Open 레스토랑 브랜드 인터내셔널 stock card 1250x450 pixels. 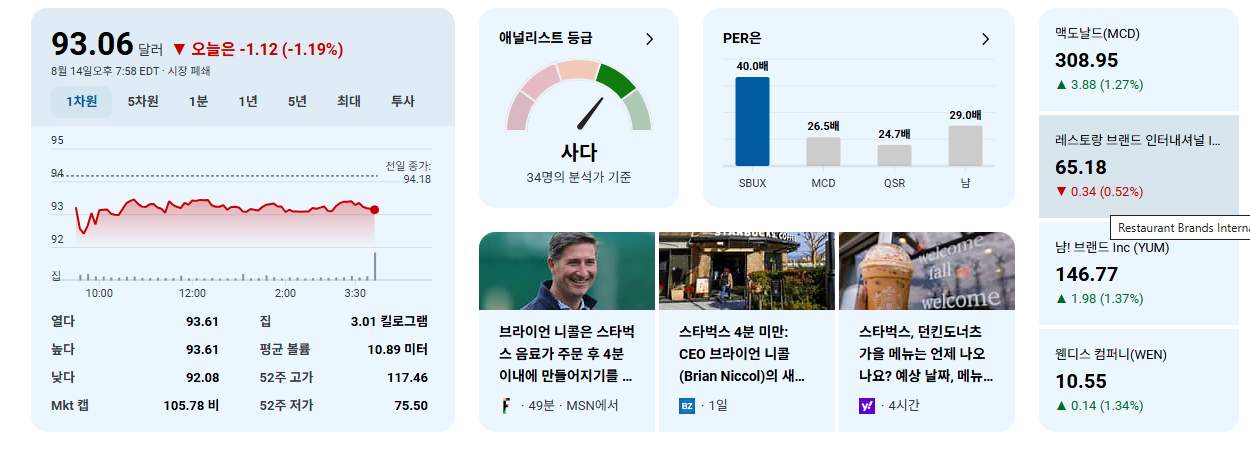click(x=1139, y=166)
